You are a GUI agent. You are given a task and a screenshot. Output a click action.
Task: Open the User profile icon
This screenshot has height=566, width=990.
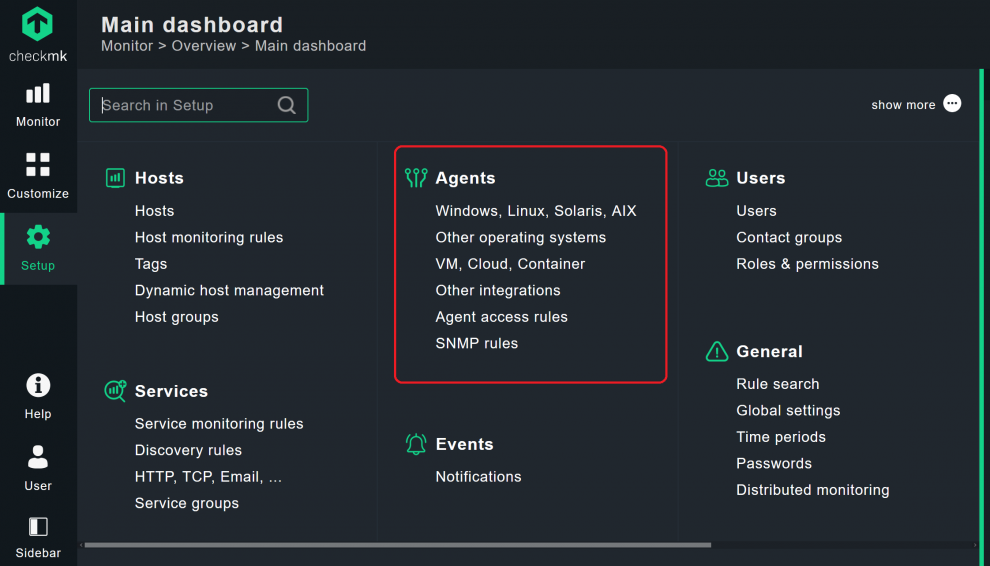[38, 457]
